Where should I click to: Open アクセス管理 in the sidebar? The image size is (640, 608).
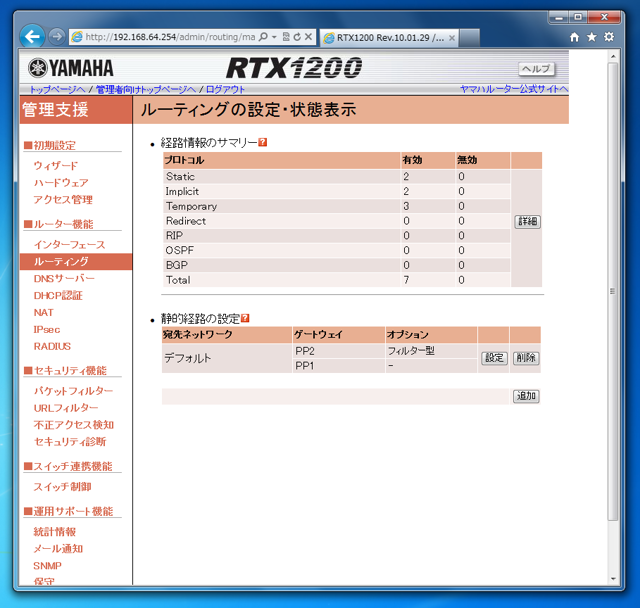pyautogui.click(x=63, y=200)
